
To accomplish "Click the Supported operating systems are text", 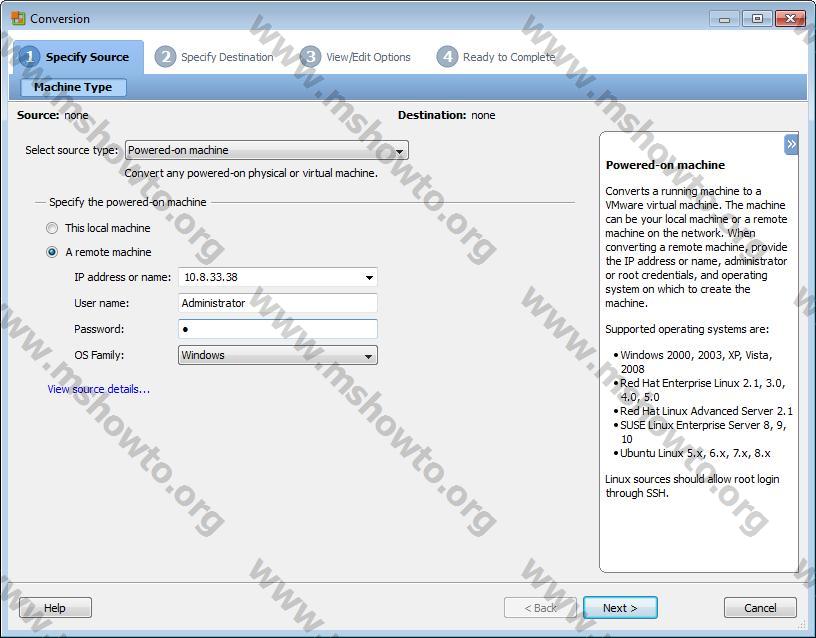I will 687,329.
